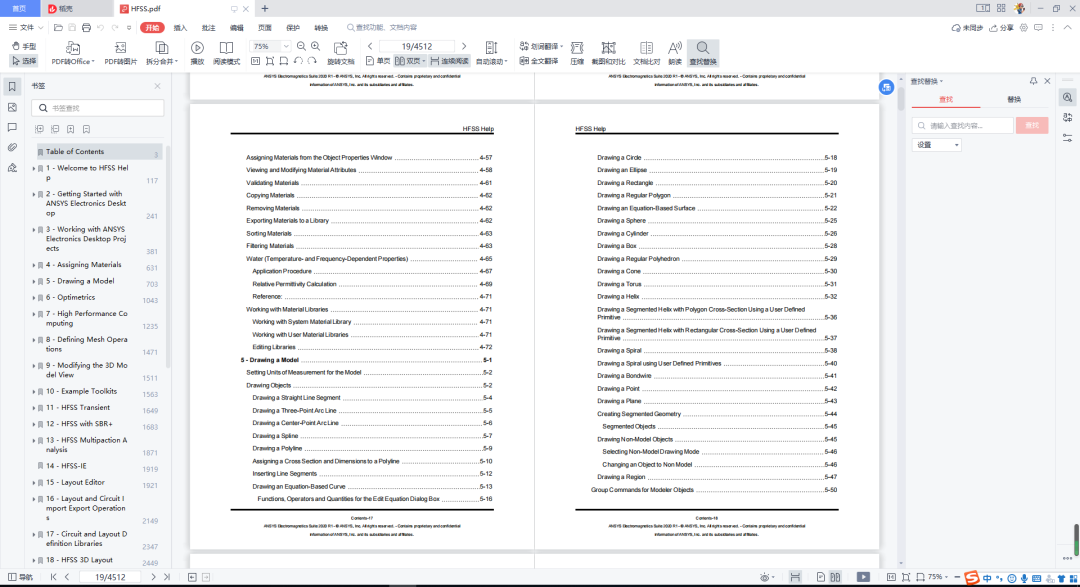Image resolution: width=1080 pixels, height=587 pixels.
Task: Click the Rotate document (旋转文档) icon
Action: pyautogui.click(x=340, y=53)
